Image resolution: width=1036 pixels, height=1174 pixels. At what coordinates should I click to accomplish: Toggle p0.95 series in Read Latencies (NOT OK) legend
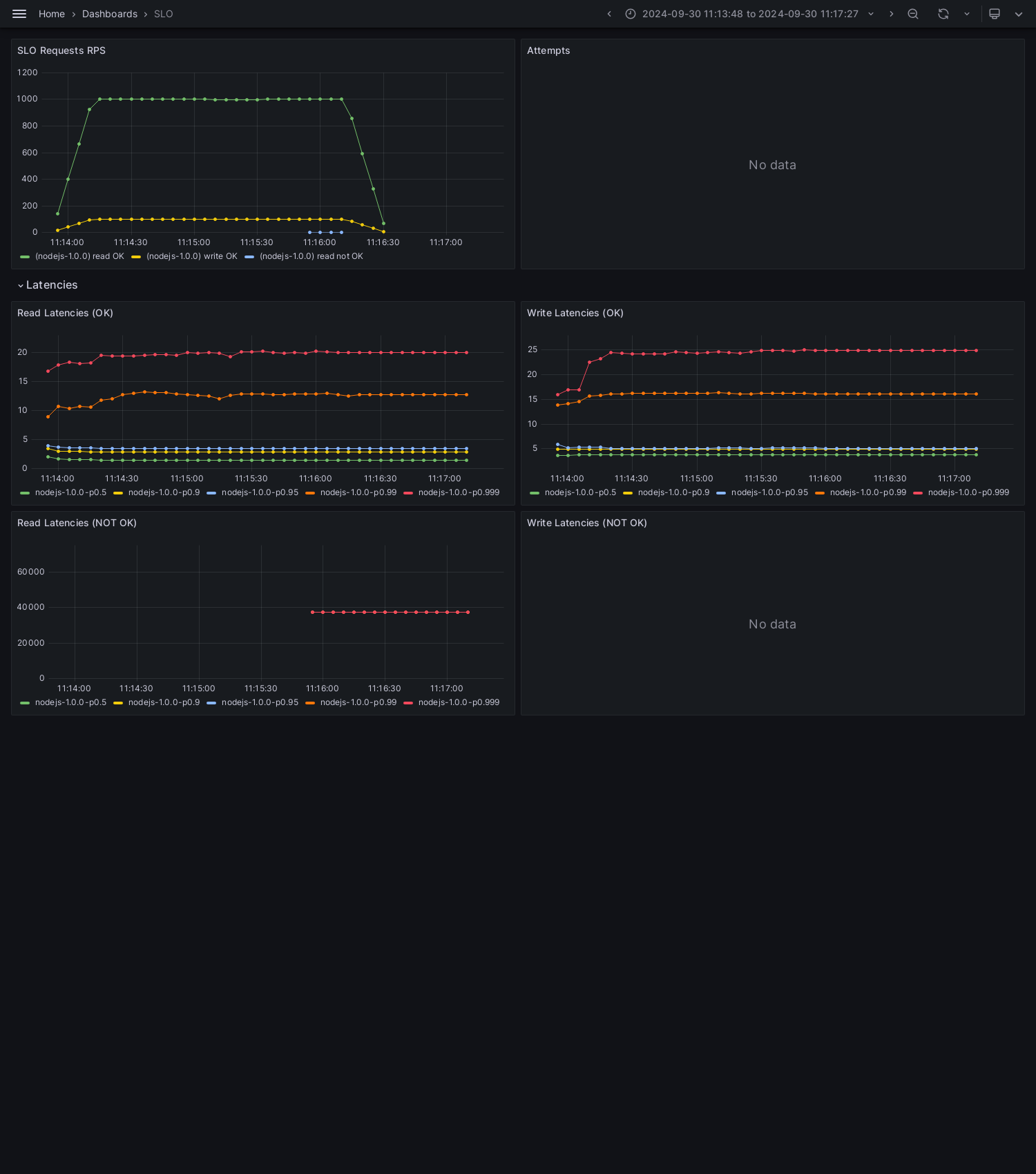260,702
